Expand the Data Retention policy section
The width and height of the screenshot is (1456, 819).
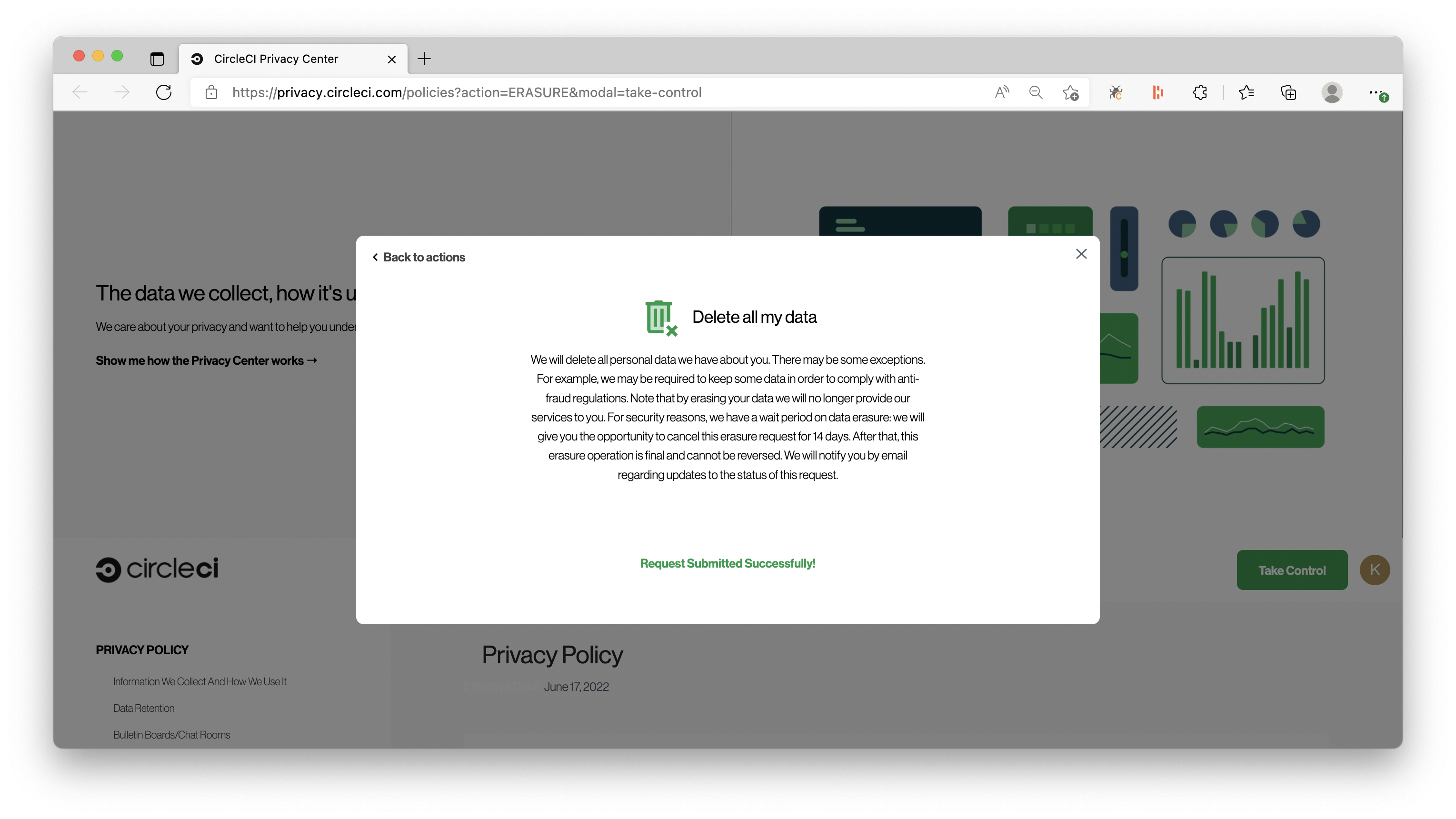point(143,708)
